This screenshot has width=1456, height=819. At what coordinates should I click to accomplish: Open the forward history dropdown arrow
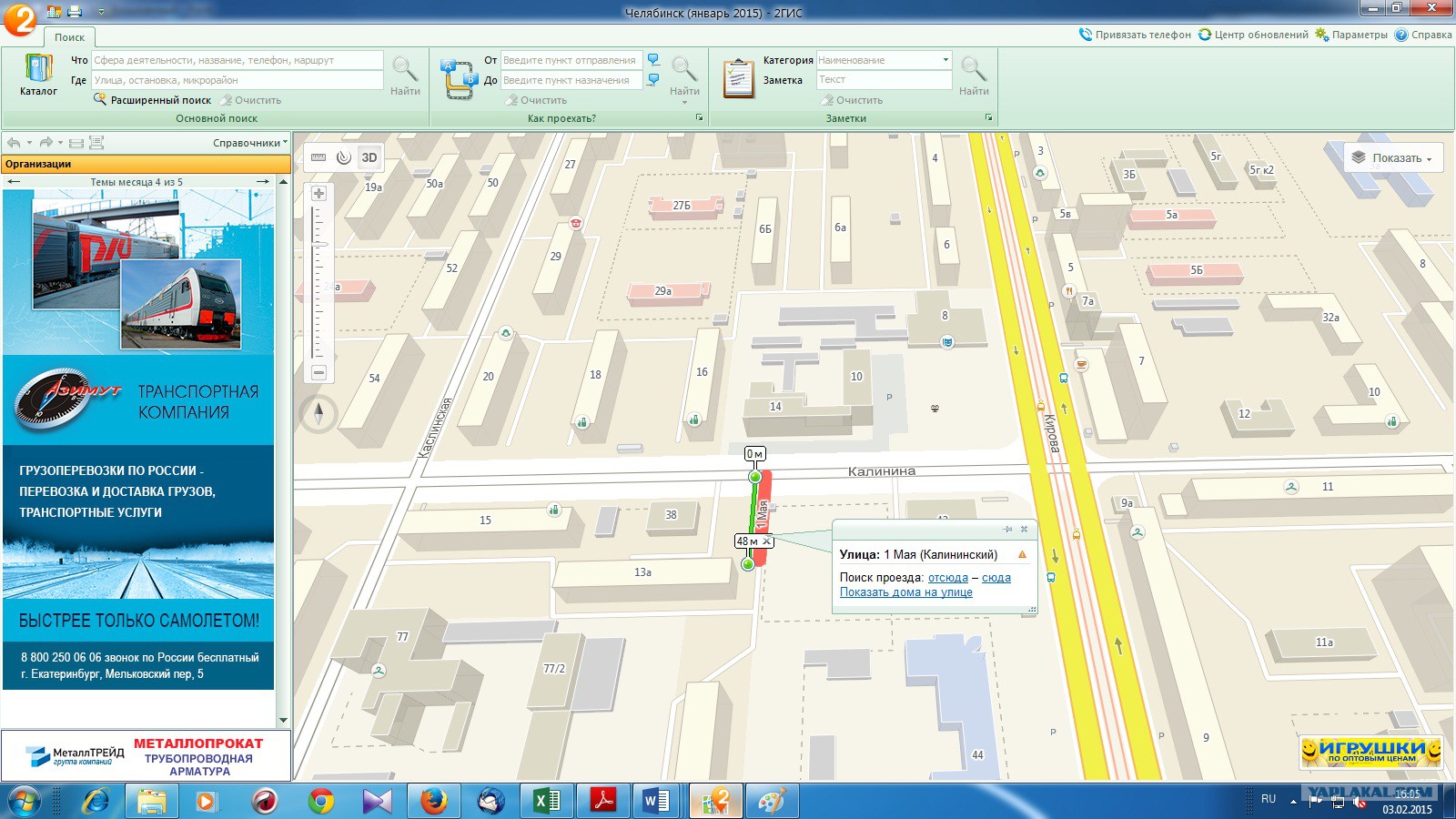coord(61,143)
